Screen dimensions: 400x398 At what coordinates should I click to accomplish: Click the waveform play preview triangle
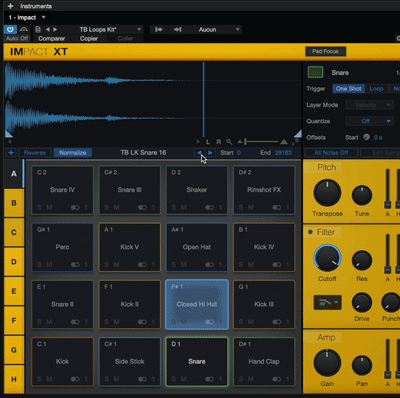point(198,142)
